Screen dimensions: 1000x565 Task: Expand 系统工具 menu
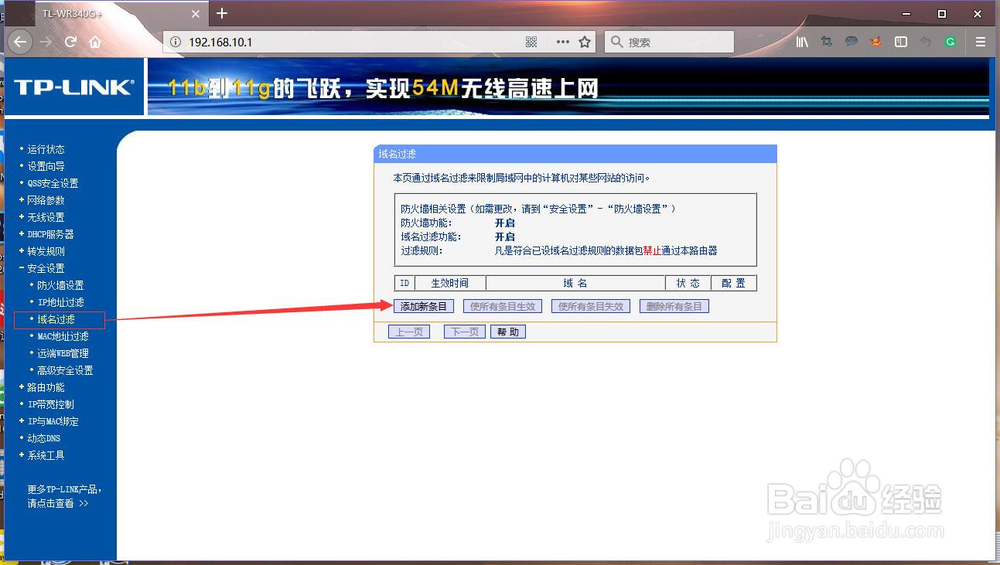(46, 455)
